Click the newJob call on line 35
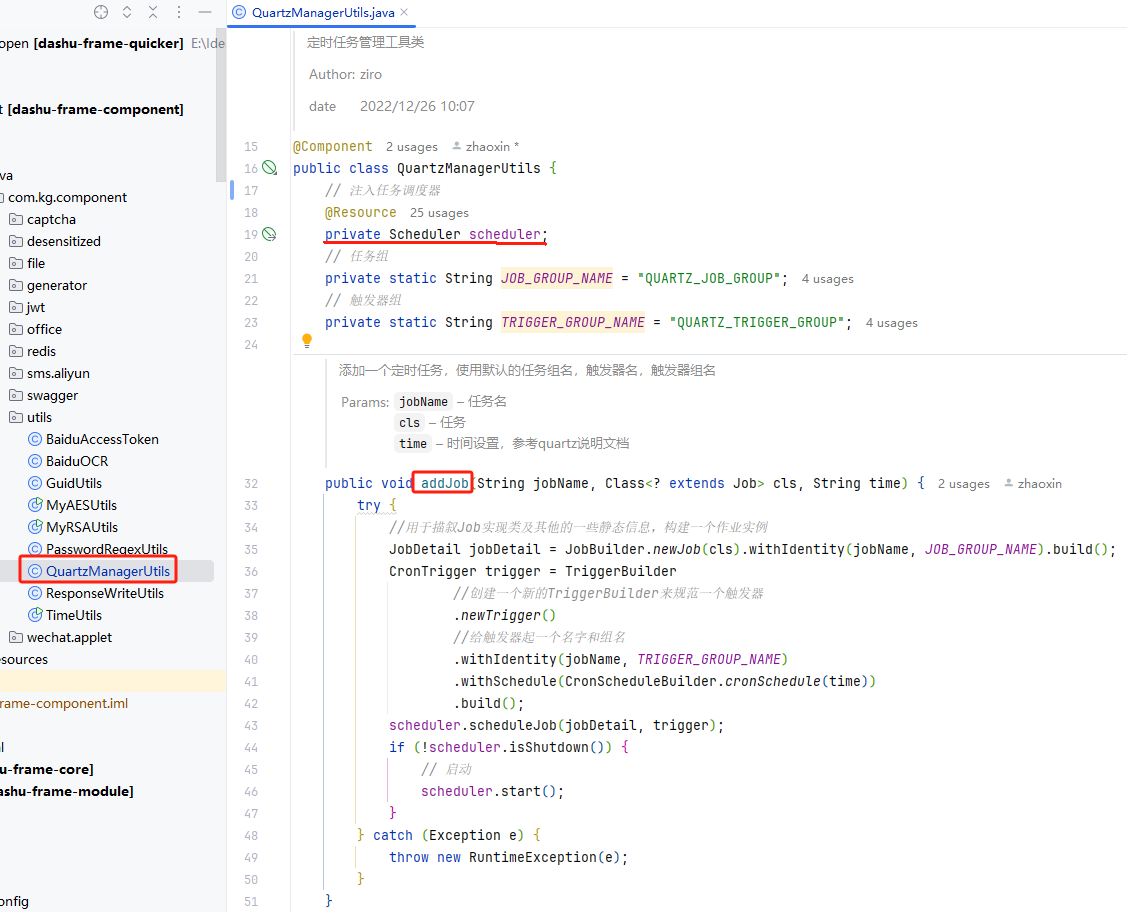The image size is (1127, 912). [x=676, y=550]
